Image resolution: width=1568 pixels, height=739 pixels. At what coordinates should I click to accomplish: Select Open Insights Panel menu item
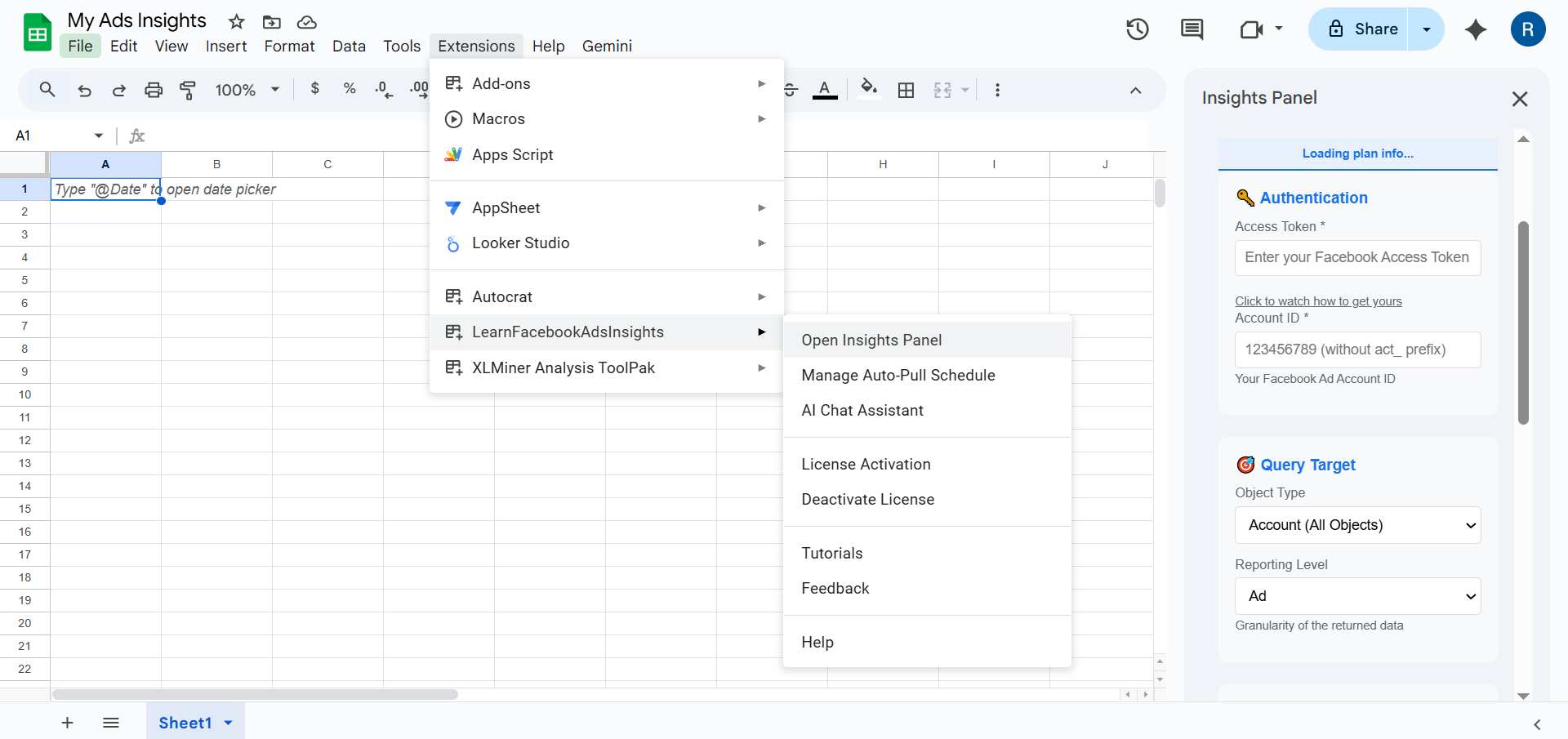(871, 340)
